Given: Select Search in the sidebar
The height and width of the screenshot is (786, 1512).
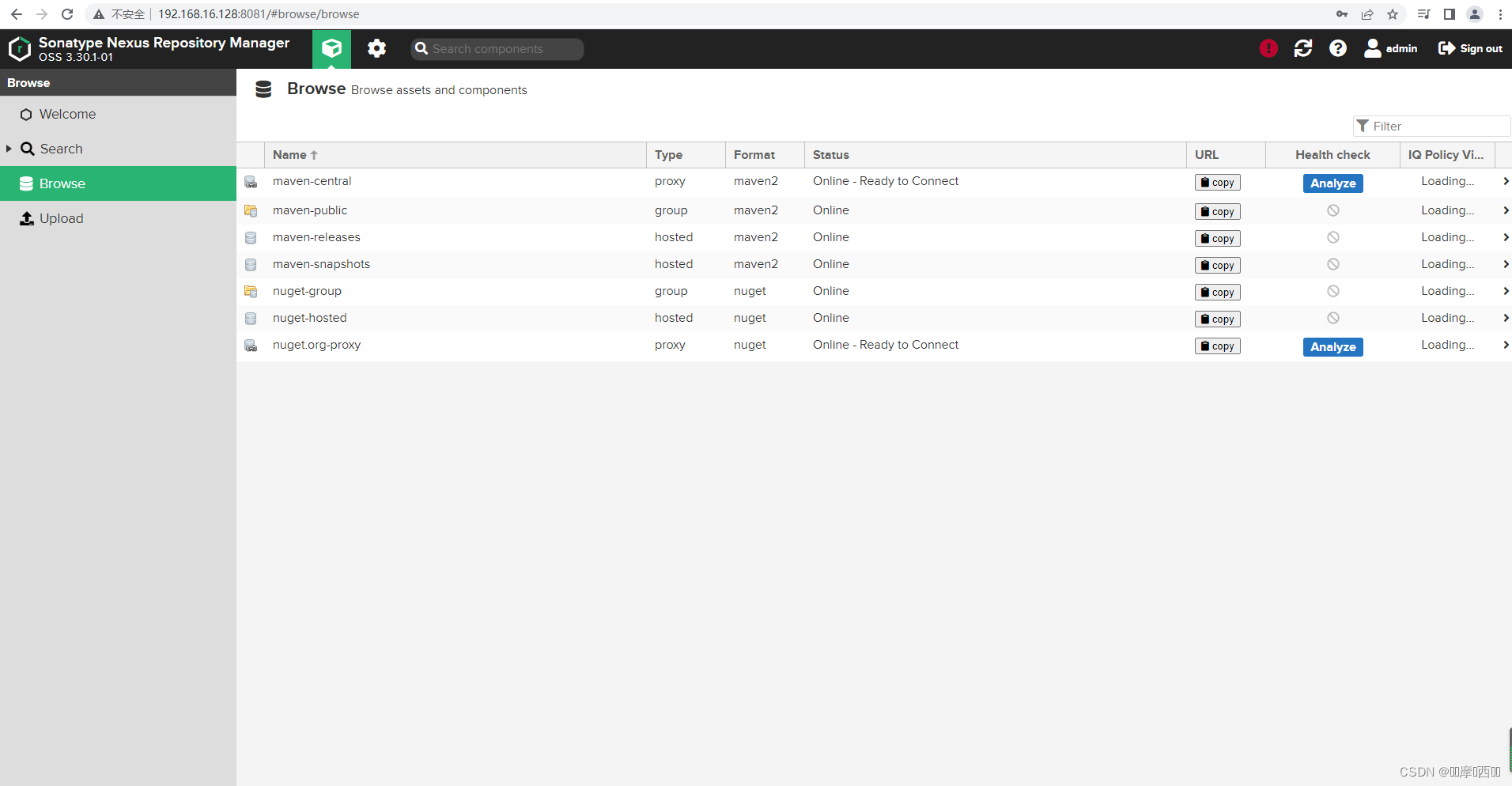Looking at the screenshot, I should [119, 149].
